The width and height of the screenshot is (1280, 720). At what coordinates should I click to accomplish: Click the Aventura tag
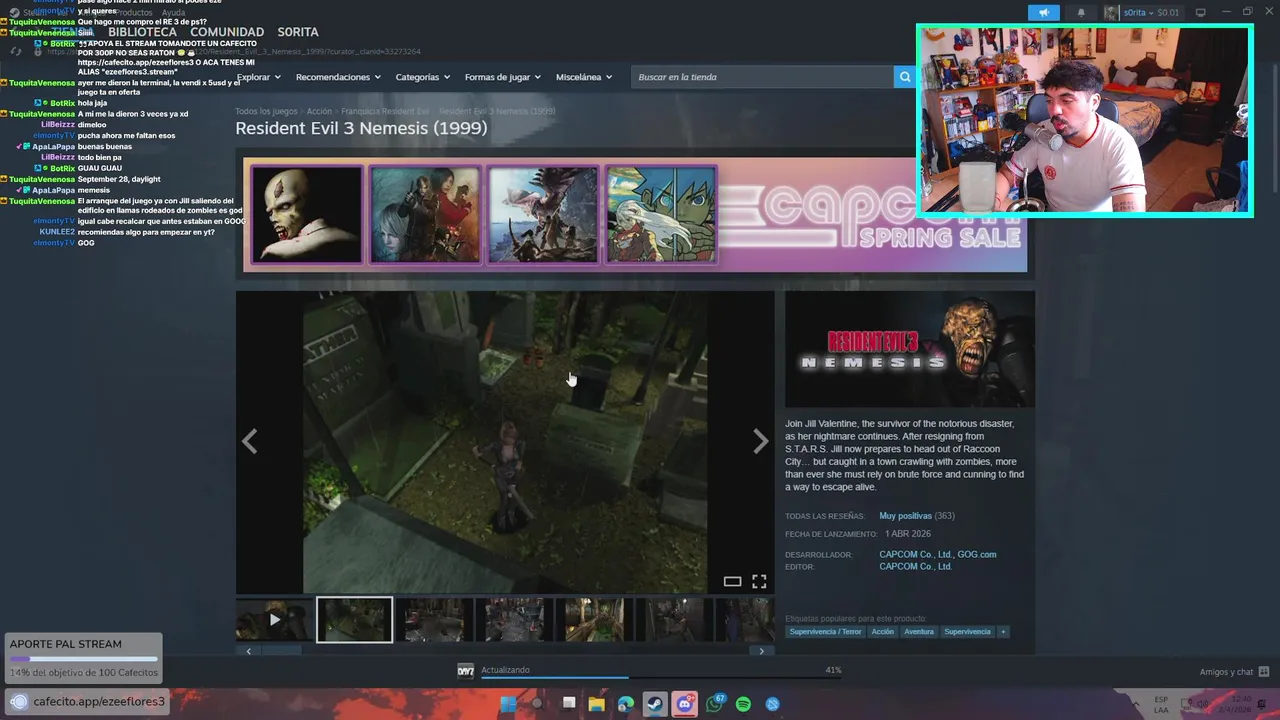[x=919, y=632]
